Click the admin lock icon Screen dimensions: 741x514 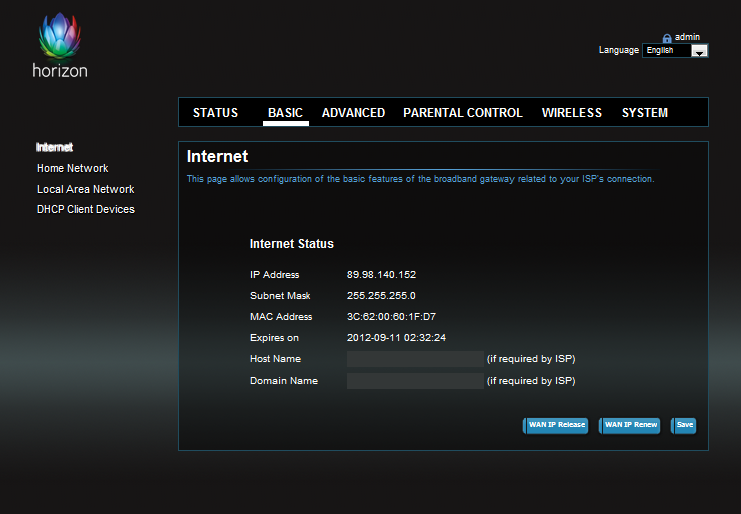click(667, 38)
